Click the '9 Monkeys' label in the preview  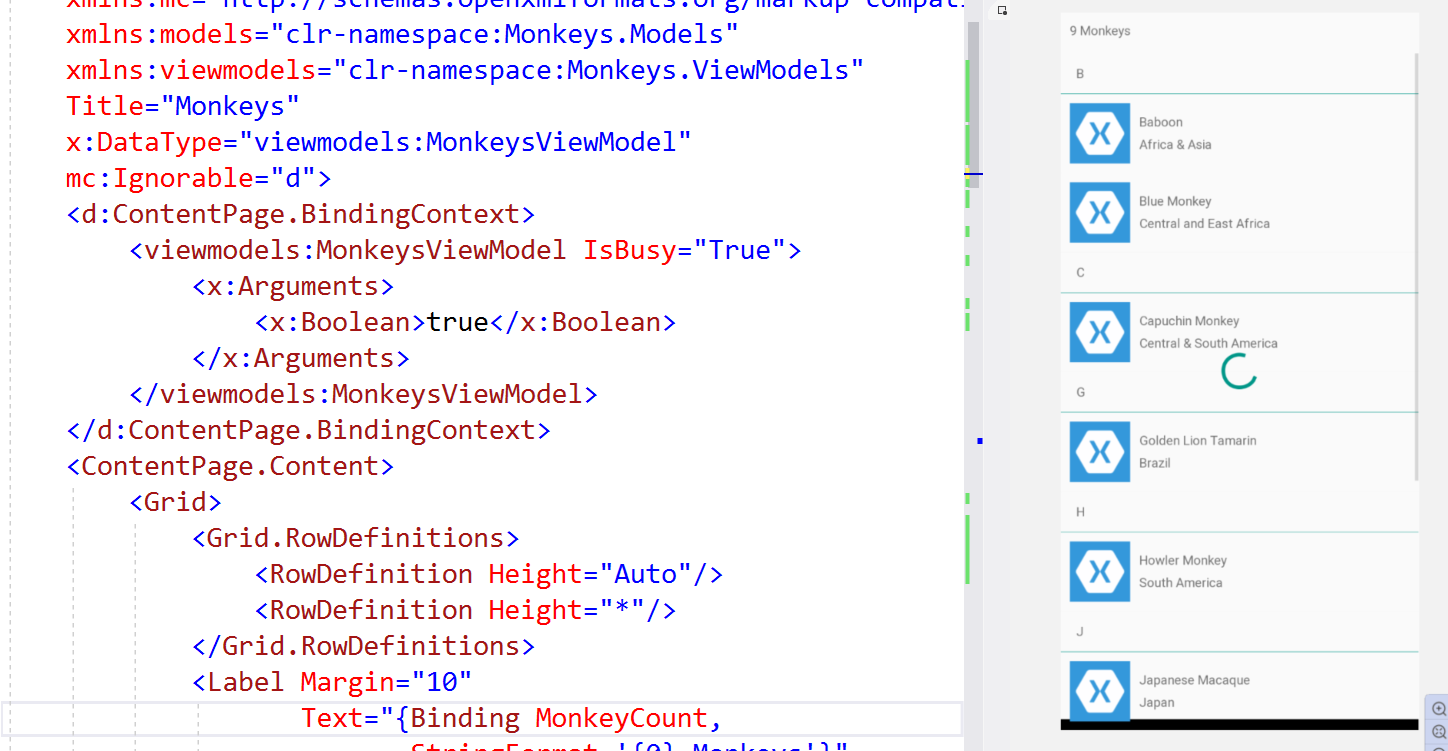(x=1100, y=31)
